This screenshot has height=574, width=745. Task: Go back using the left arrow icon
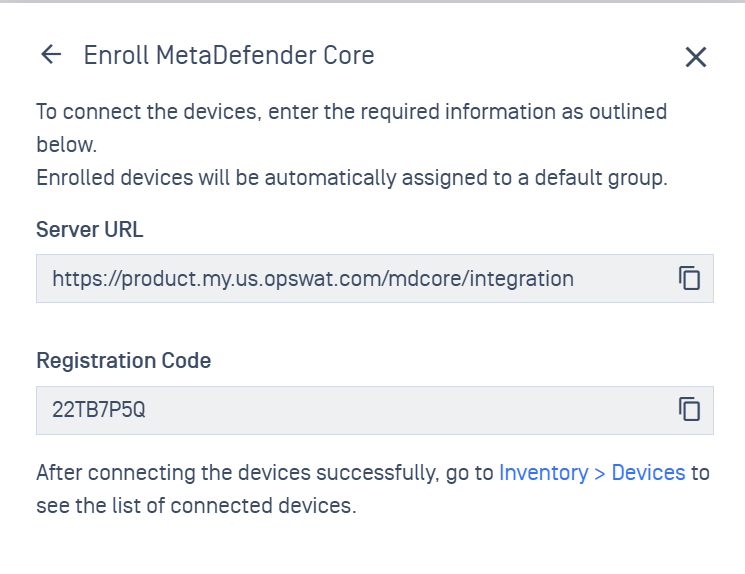coord(51,54)
